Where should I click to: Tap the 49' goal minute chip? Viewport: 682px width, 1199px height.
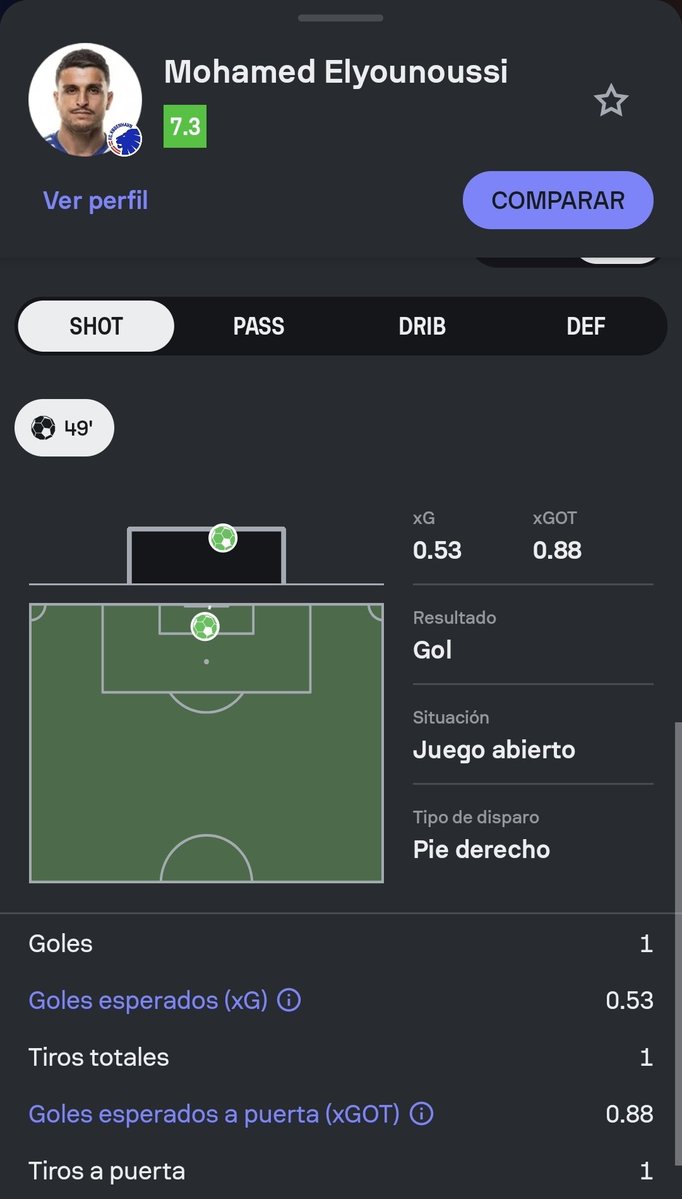tap(64, 427)
